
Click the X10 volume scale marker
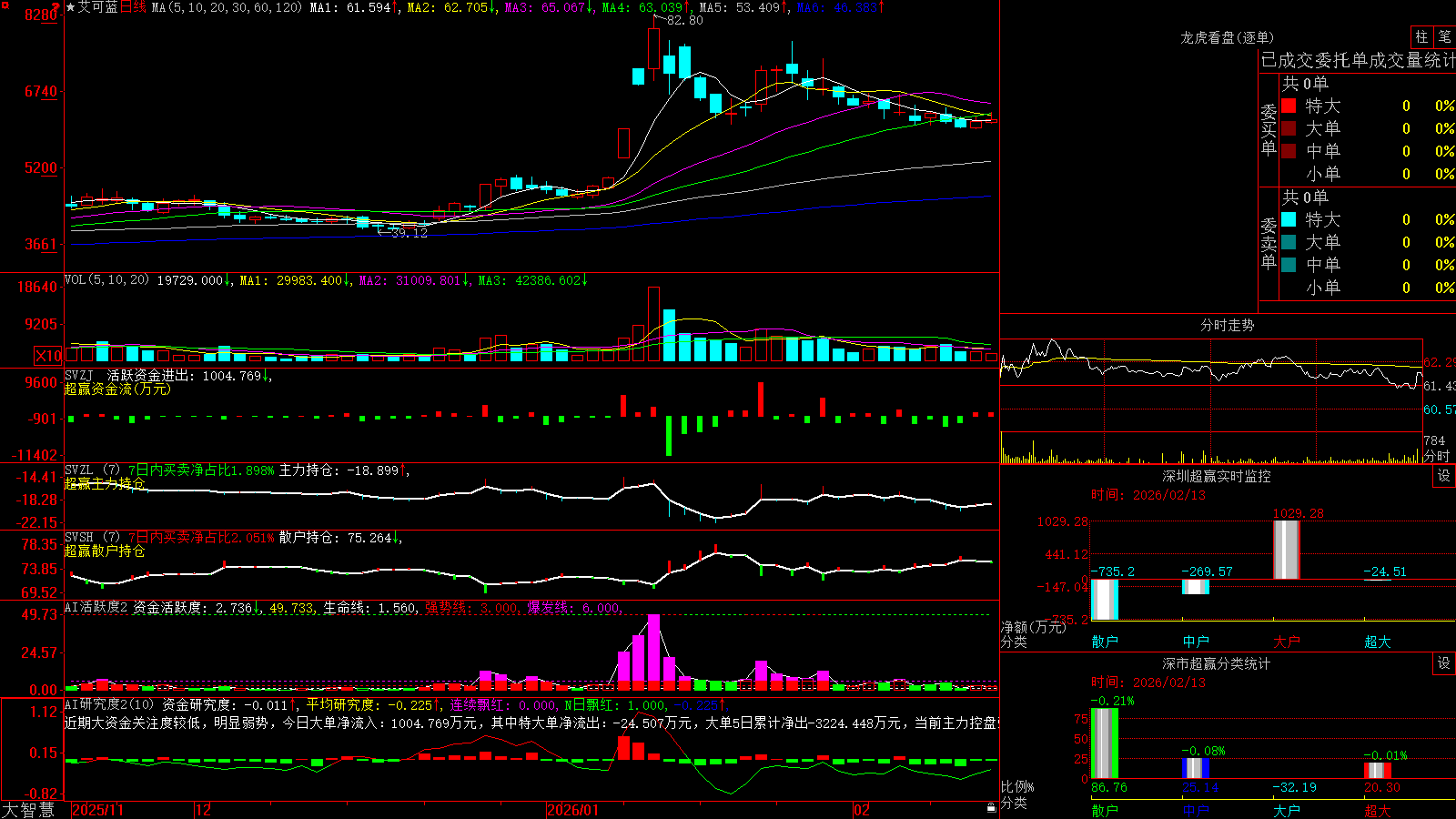coord(48,356)
